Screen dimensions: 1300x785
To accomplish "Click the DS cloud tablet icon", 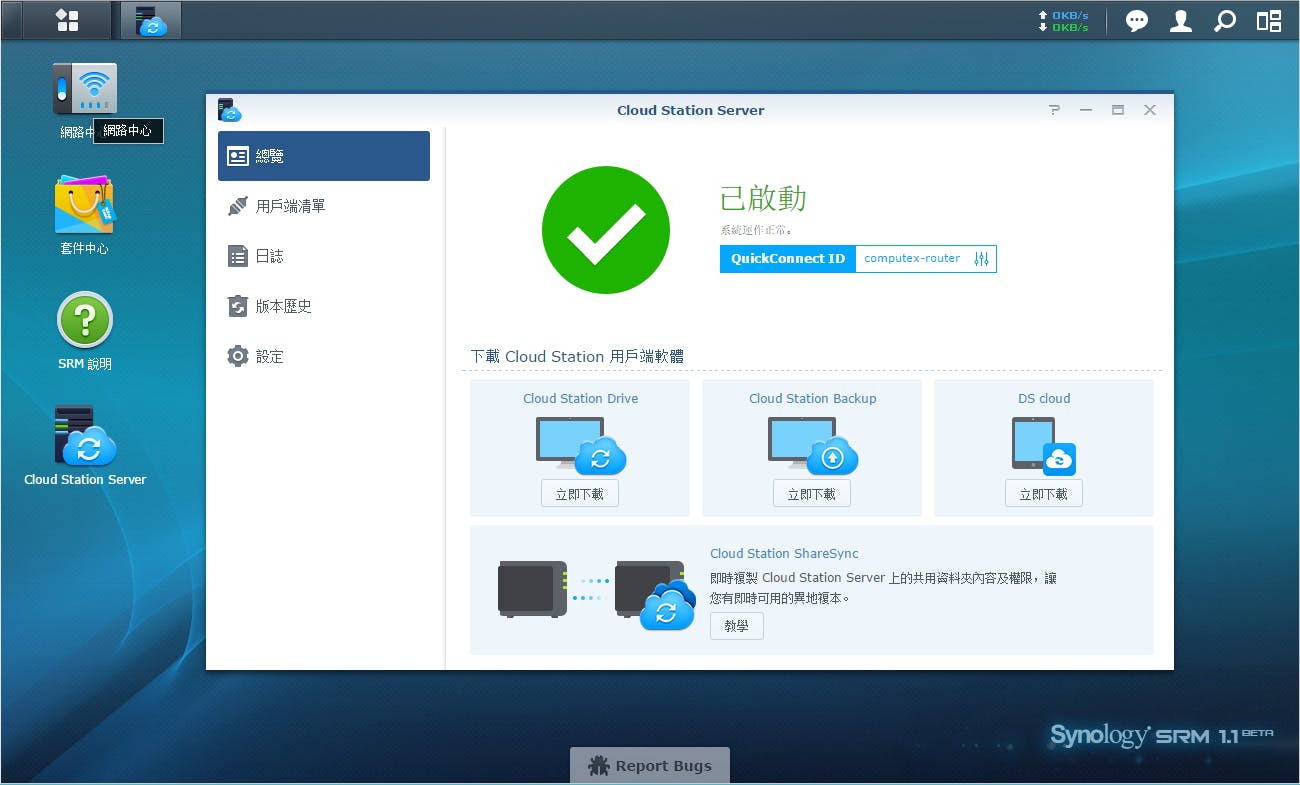I will (x=1044, y=445).
